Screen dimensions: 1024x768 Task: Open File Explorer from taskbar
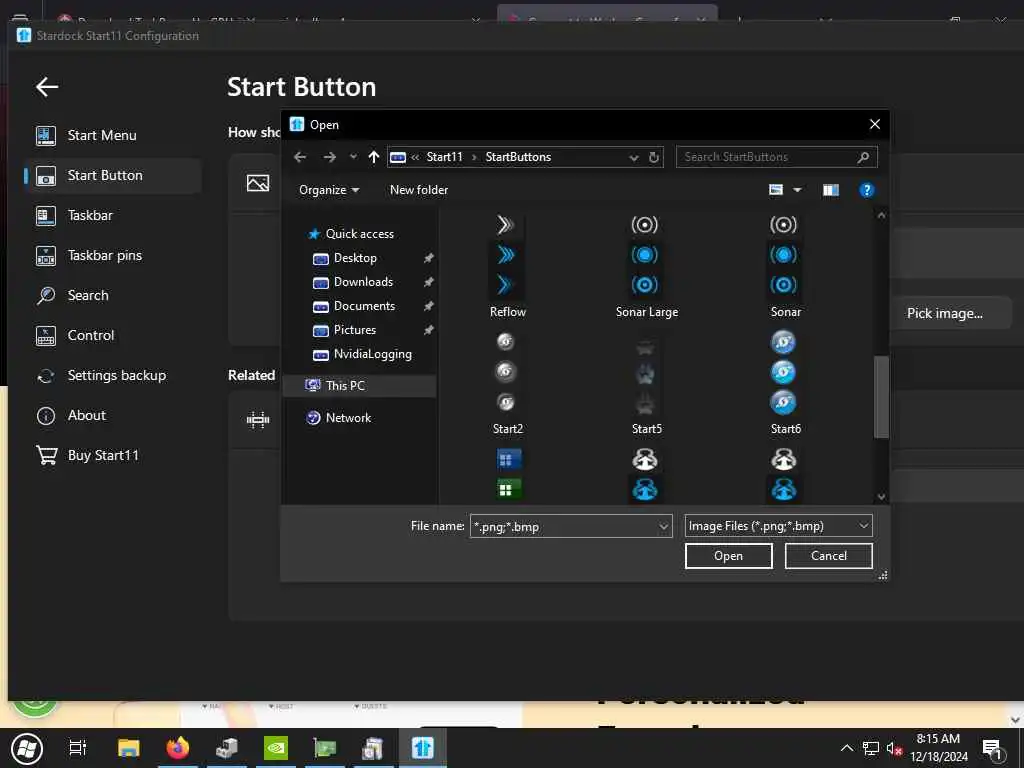pyautogui.click(x=128, y=748)
